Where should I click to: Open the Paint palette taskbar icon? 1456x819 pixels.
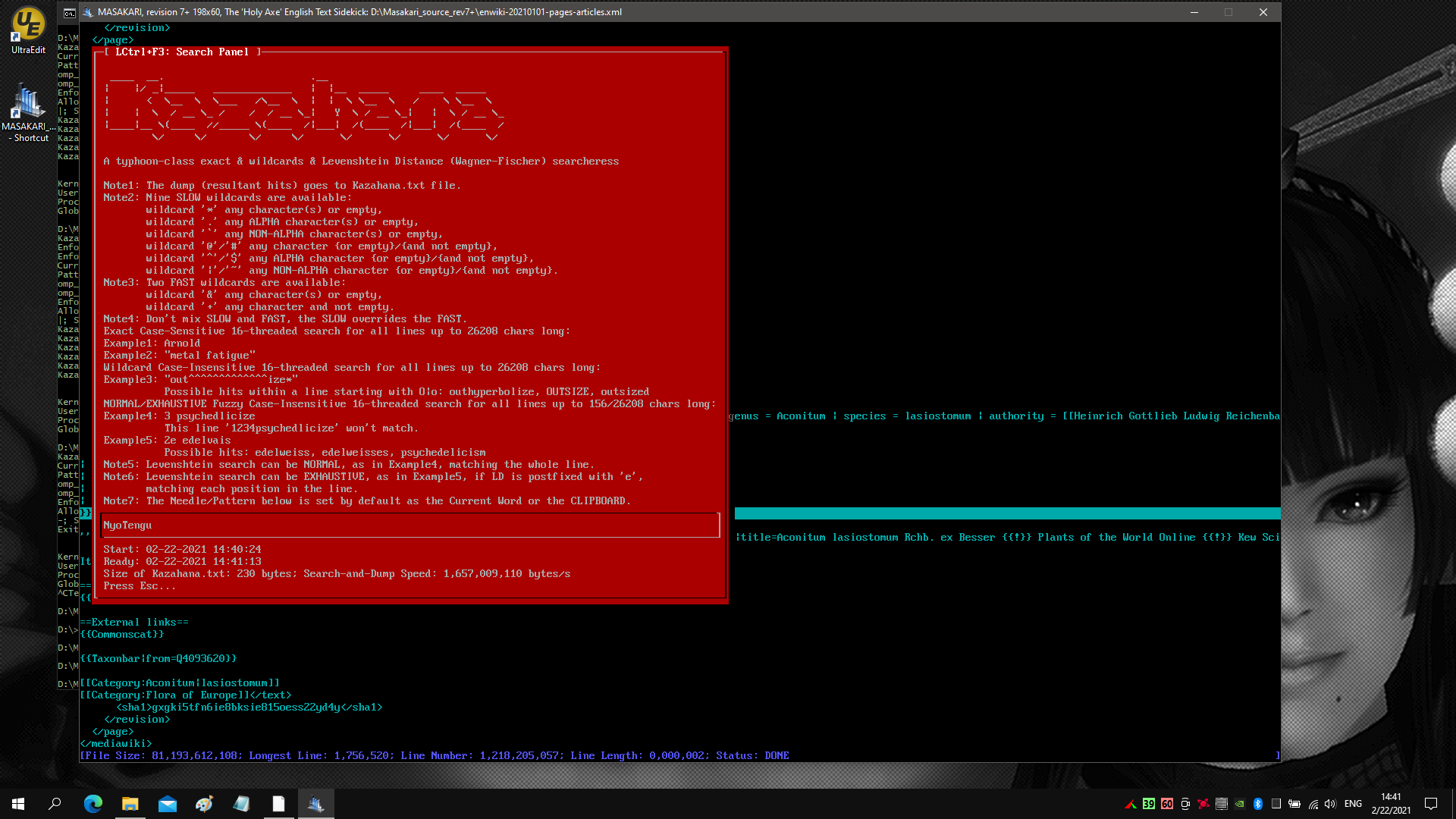205,804
